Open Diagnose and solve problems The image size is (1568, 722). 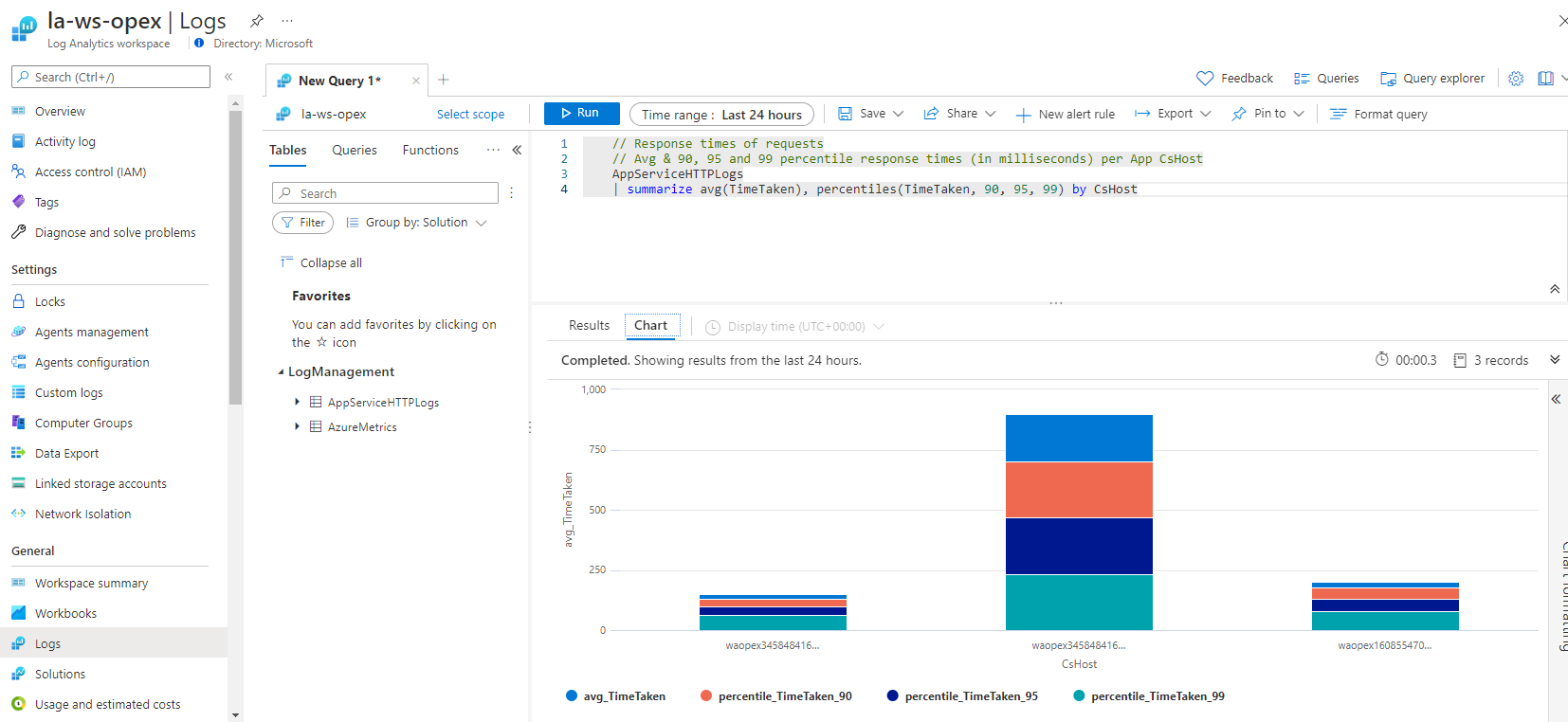(x=114, y=233)
